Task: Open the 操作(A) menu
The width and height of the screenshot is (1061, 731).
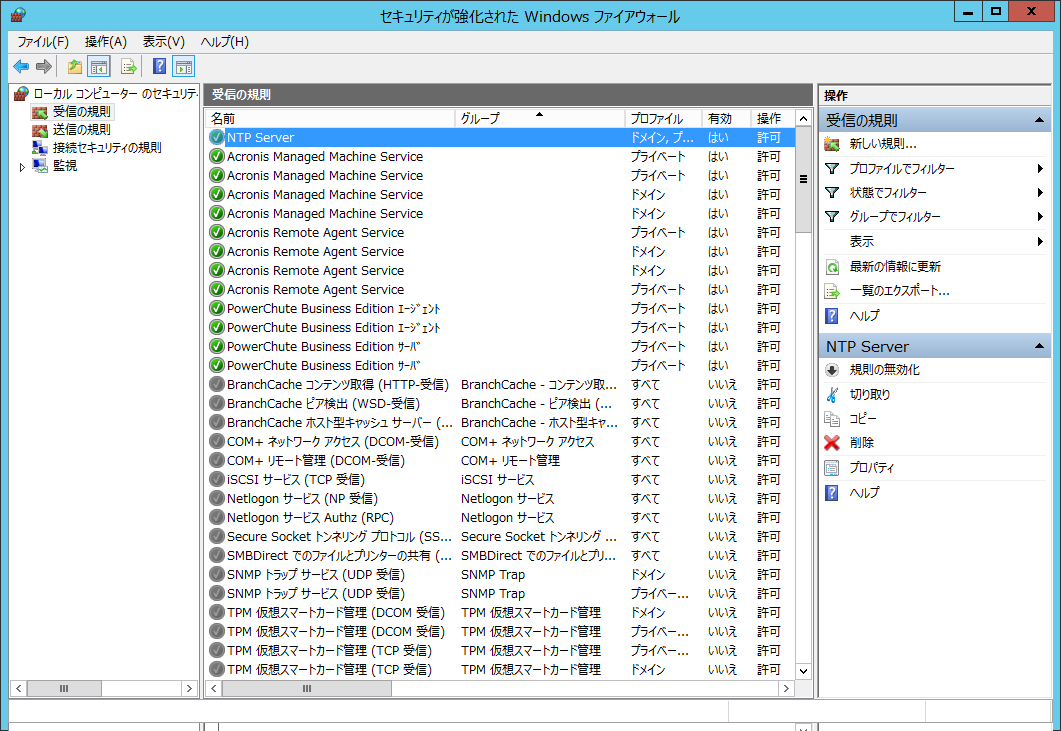Action: 105,41
